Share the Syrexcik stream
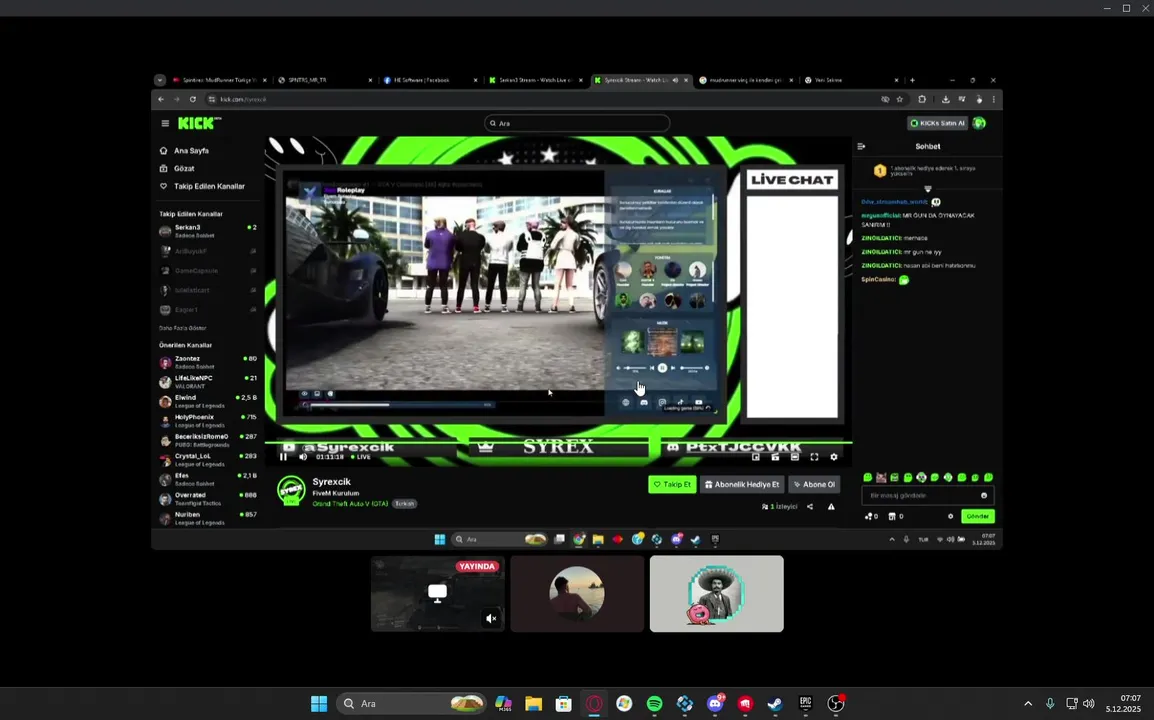This screenshot has height=720, width=1154. (x=810, y=507)
